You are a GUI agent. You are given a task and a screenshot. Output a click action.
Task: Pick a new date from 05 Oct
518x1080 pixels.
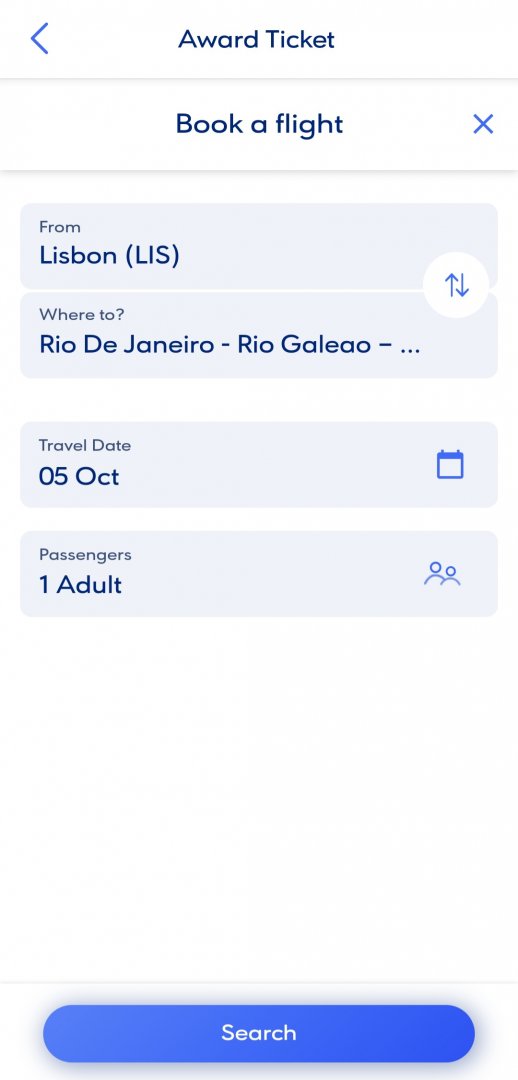[79, 477]
